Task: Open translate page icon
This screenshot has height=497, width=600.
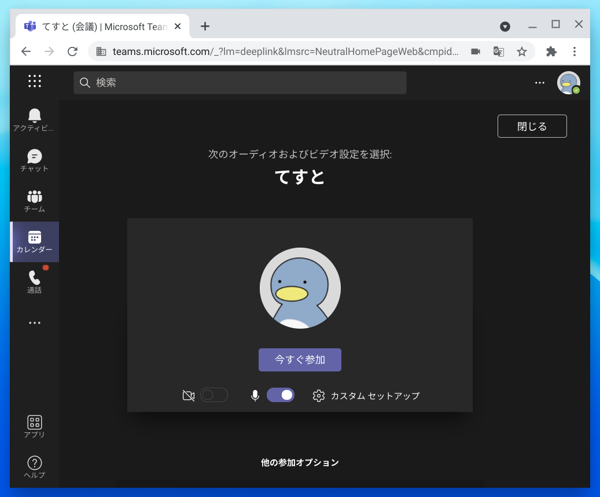Action: [498, 51]
